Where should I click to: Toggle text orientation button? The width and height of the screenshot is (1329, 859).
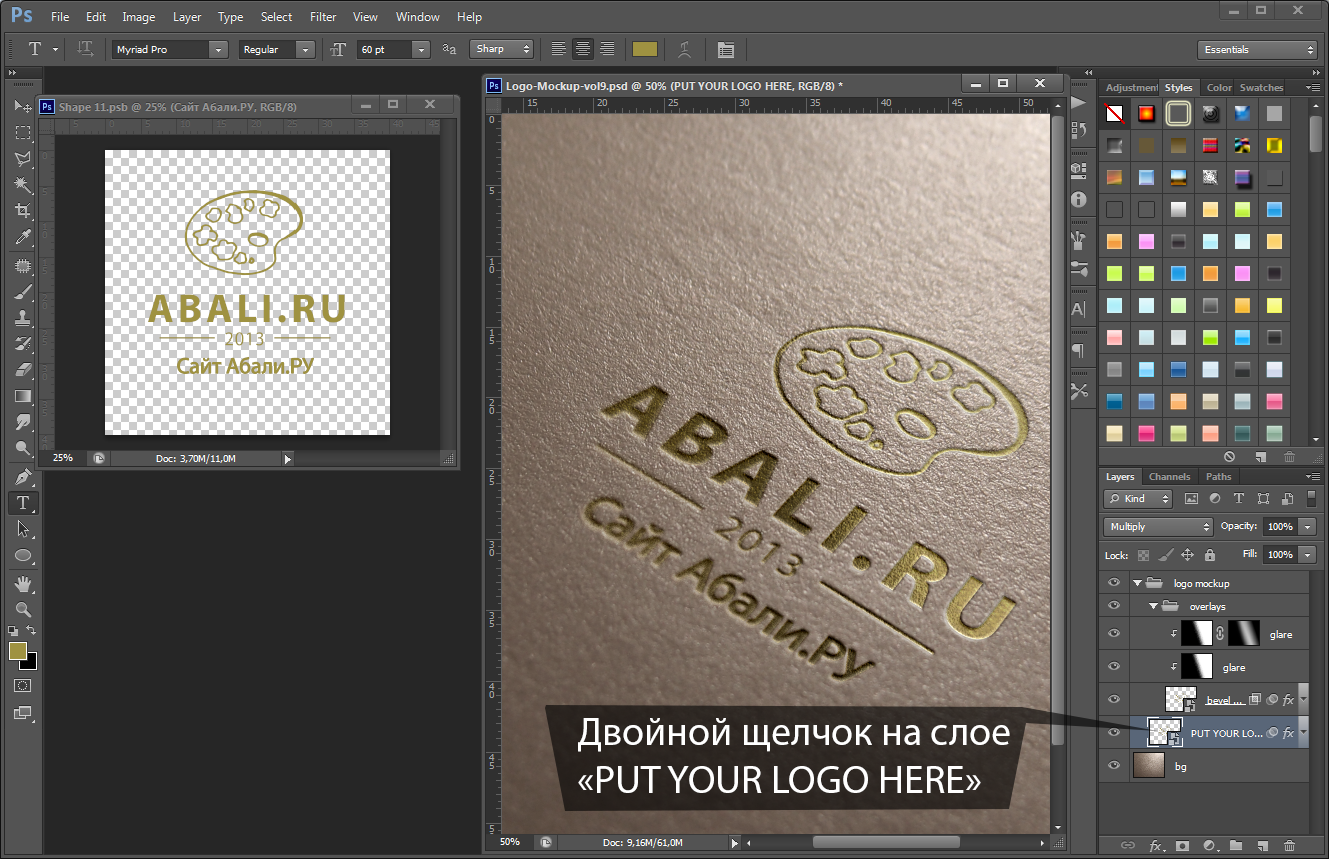[x=86, y=49]
